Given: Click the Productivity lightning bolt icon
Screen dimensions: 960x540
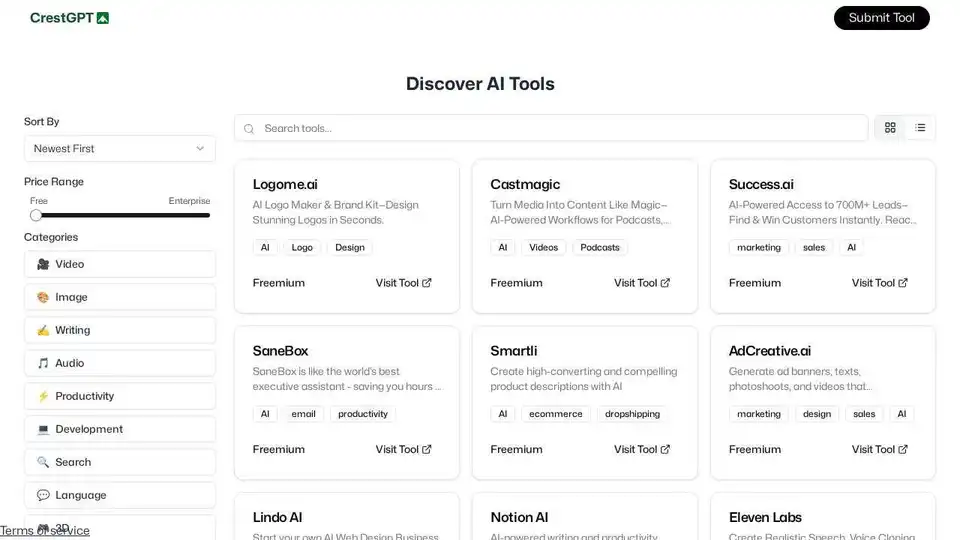Looking at the screenshot, I should 43,396.
